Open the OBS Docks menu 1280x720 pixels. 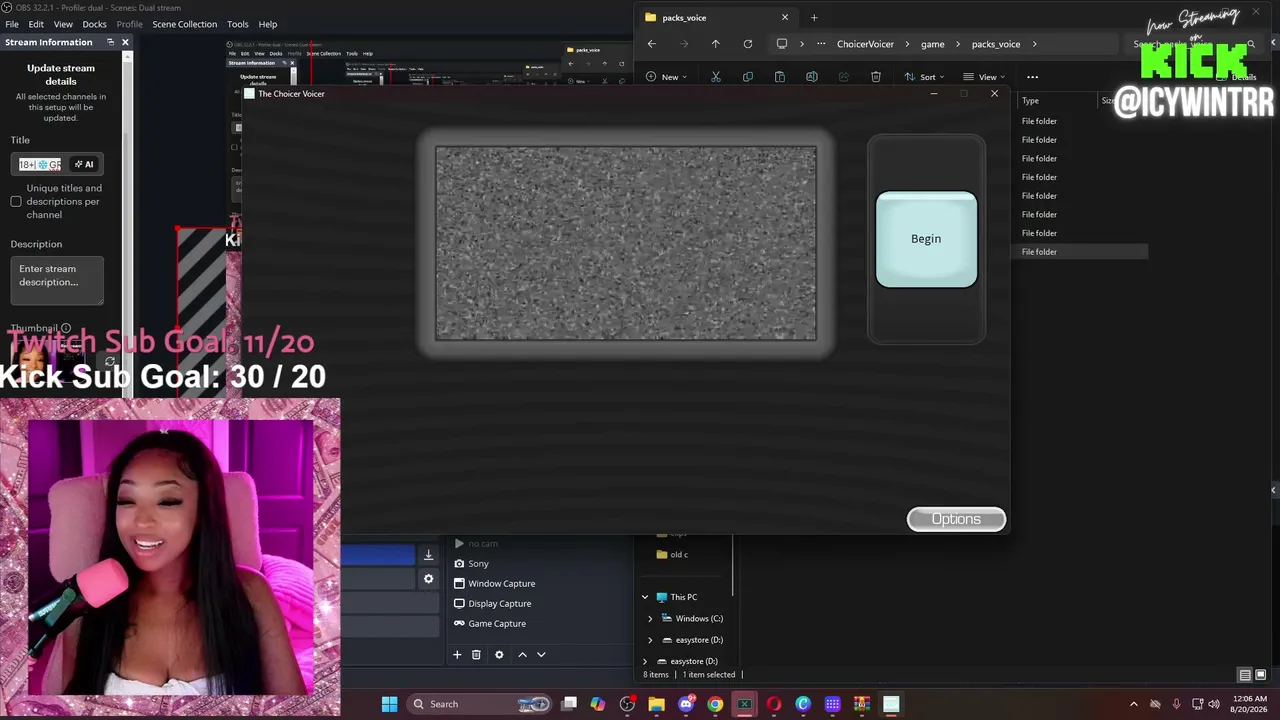point(94,24)
